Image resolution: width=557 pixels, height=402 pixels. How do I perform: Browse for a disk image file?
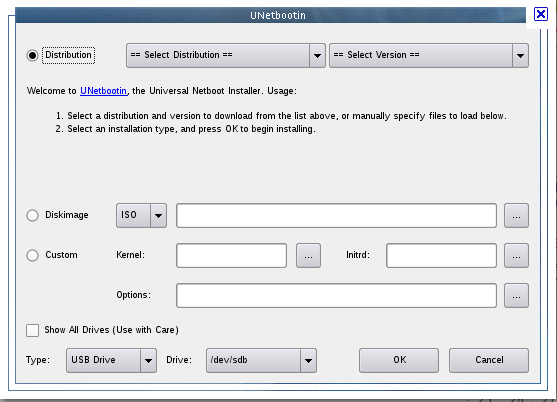[x=516, y=215]
